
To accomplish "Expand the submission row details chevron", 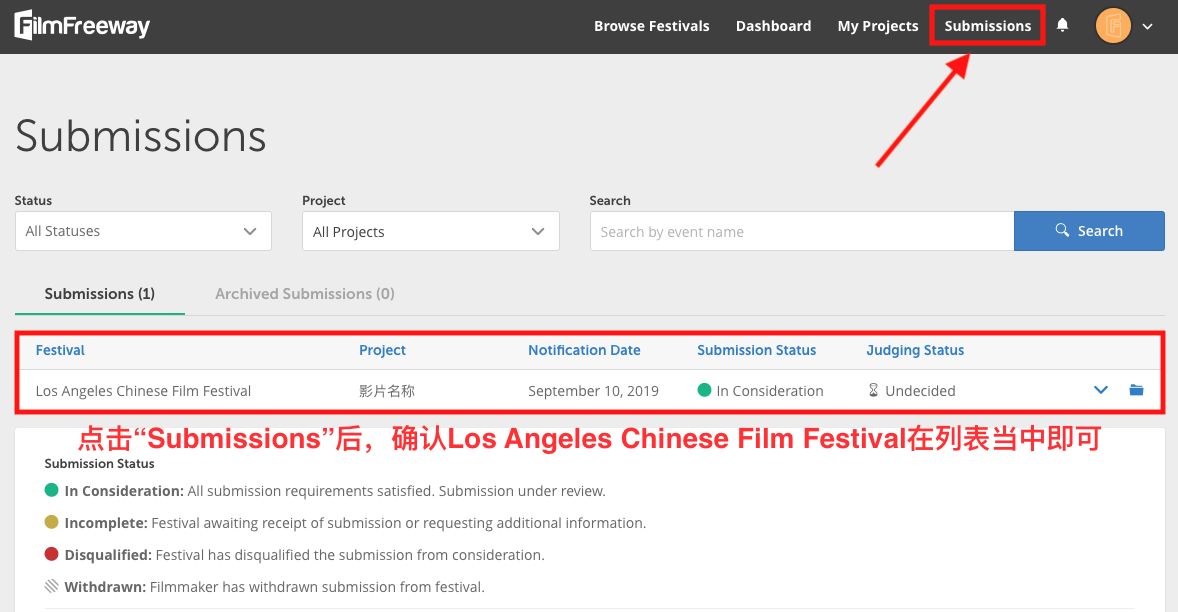I will click(1101, 390).
